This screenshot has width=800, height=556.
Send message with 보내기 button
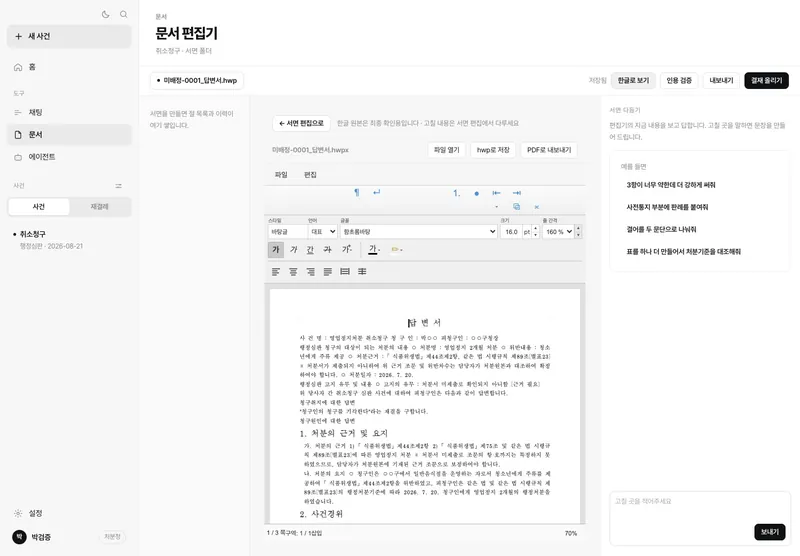click(770, 532)
